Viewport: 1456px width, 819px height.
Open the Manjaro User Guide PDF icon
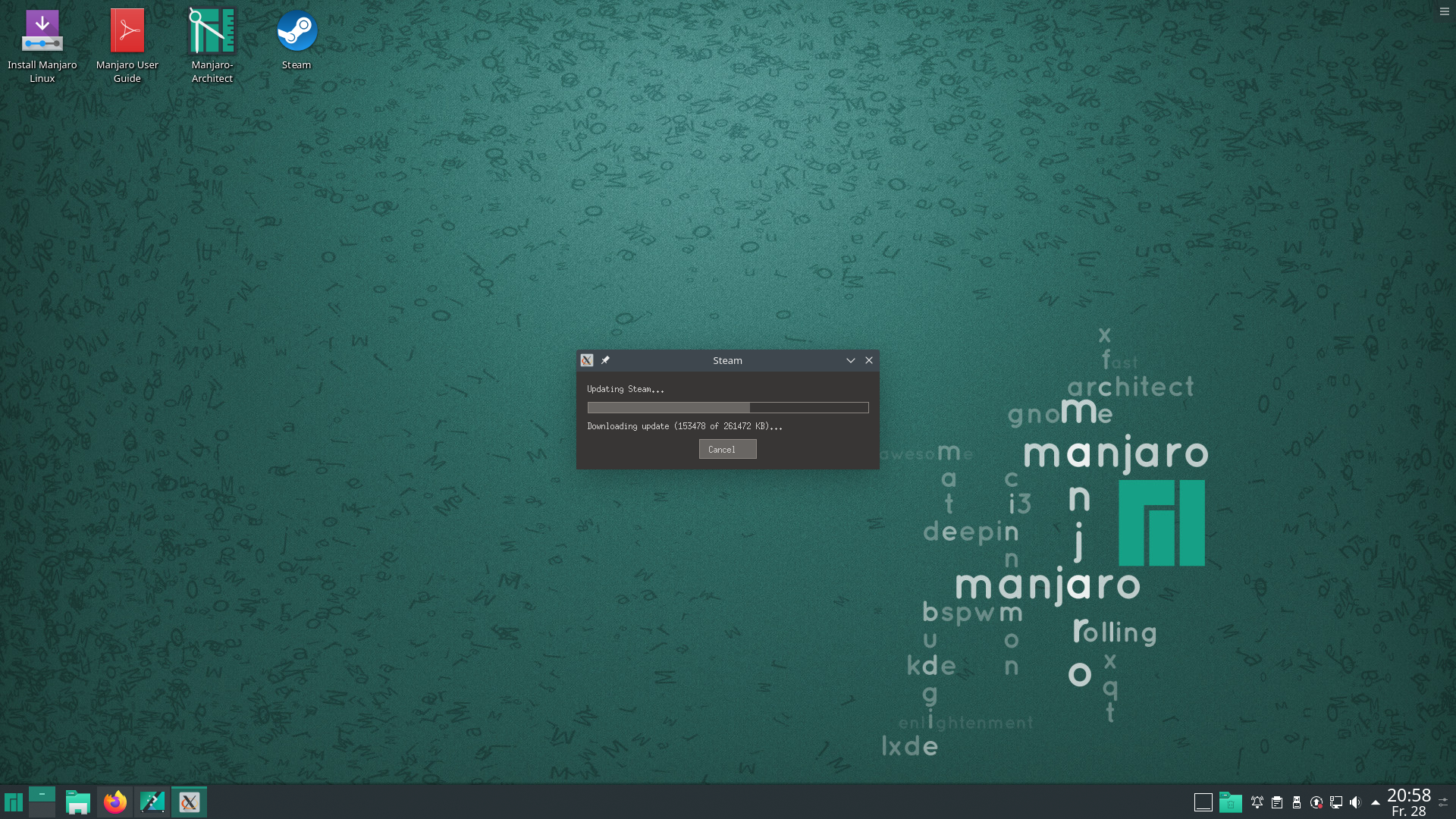pos(127,45)
